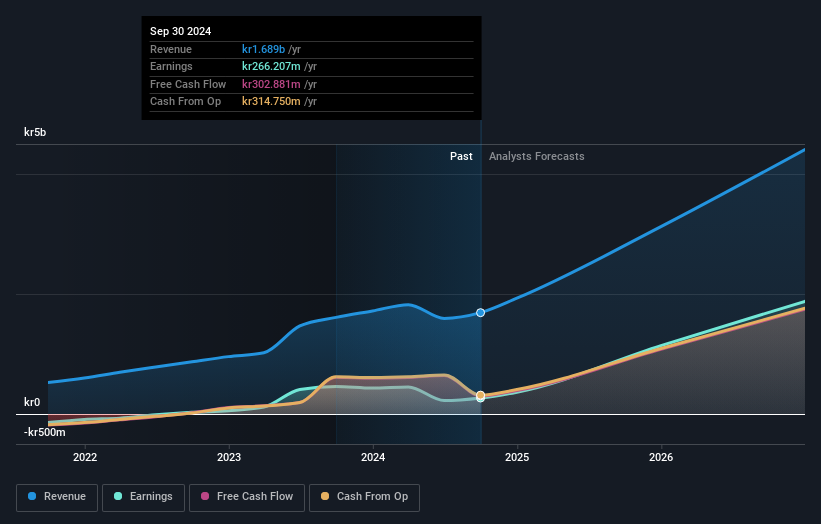Click the Analysts Forecasts label

(x=537, y=156)
